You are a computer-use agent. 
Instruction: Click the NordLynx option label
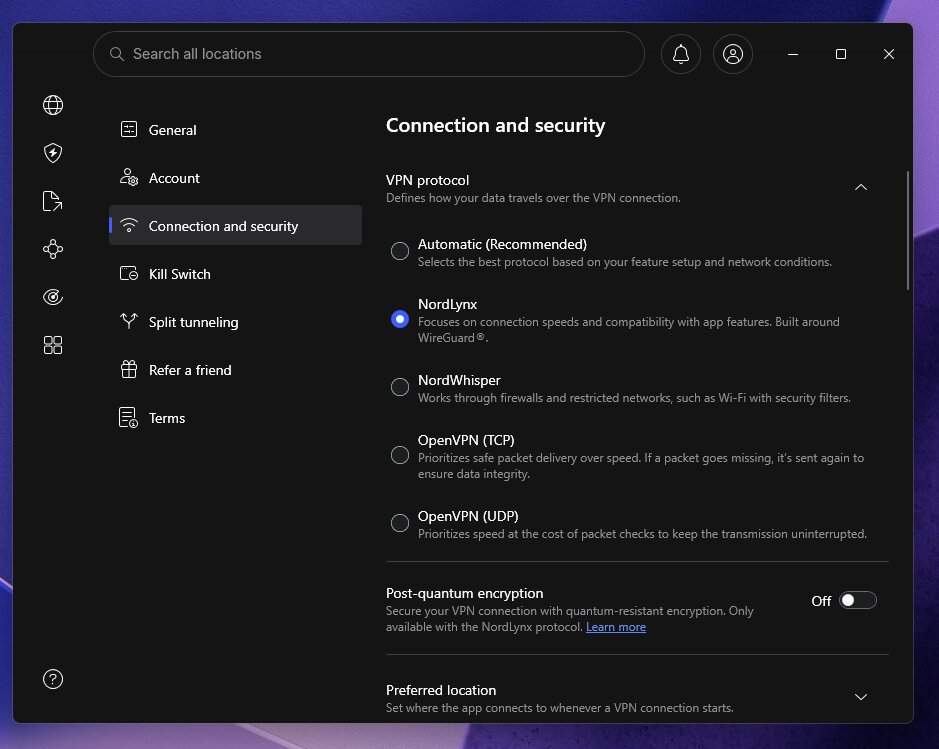447,304
